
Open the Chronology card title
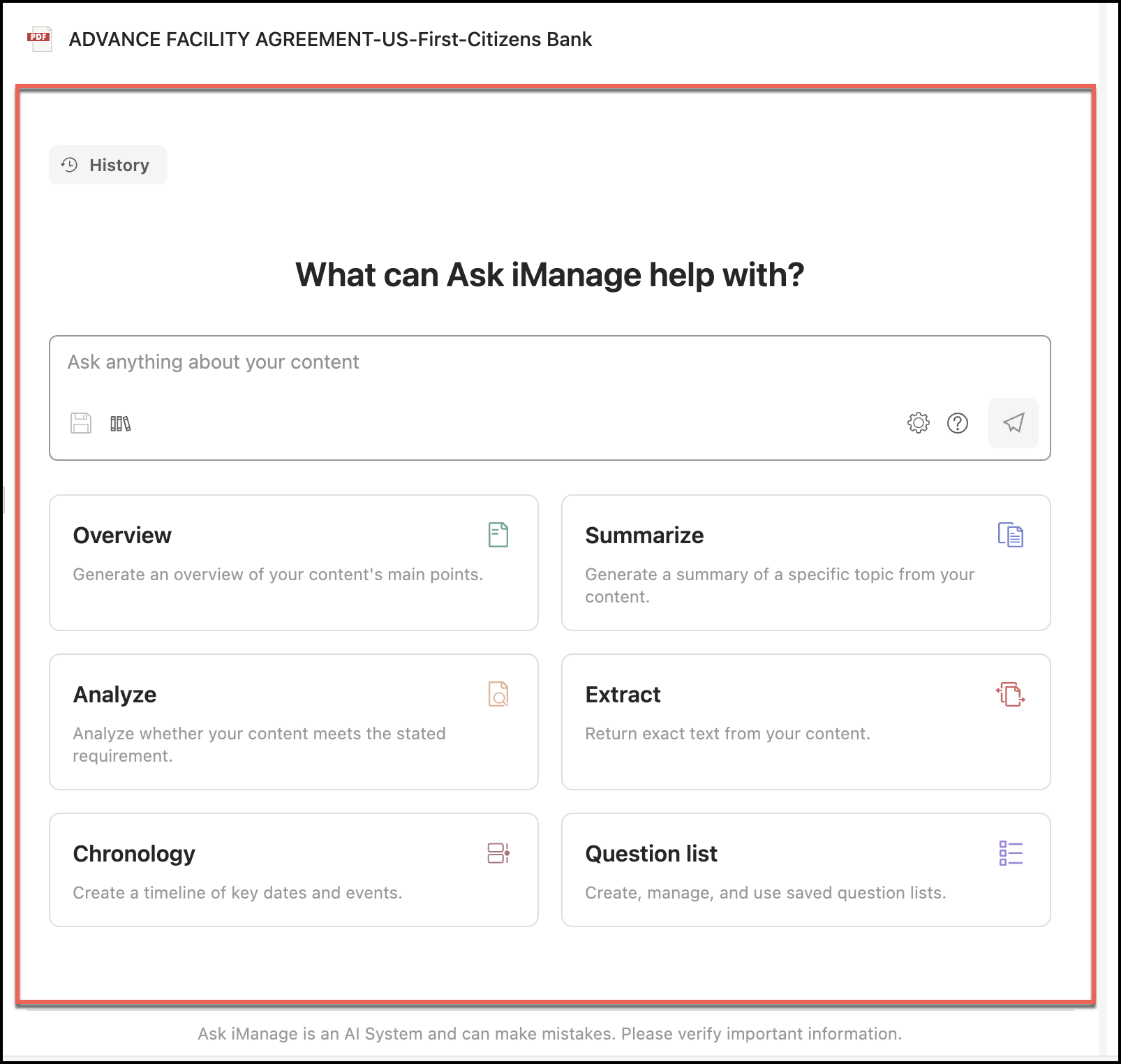[x=134, y=854]
